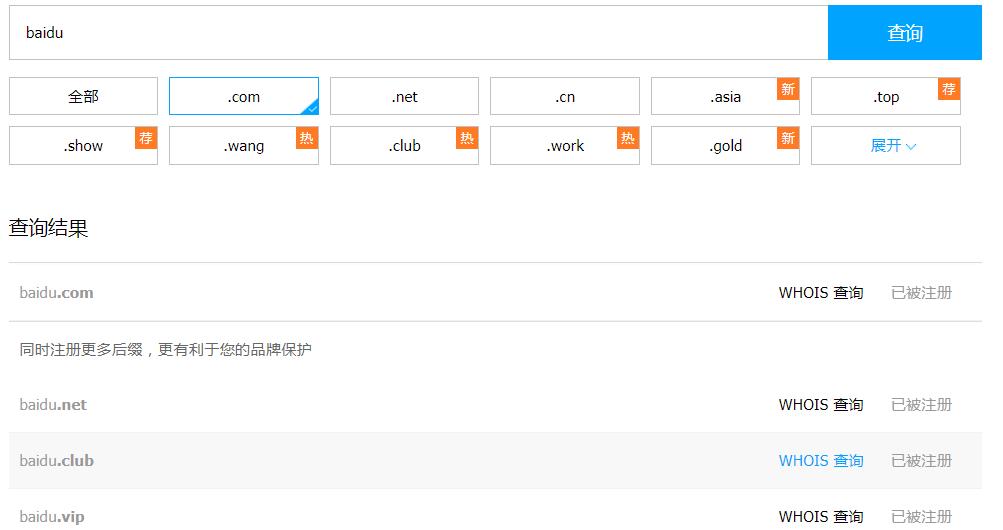This screenshot has width=1003, height=530.
Task: Open WHOIS 查询 for baidu.club
Action: (820, 461)
